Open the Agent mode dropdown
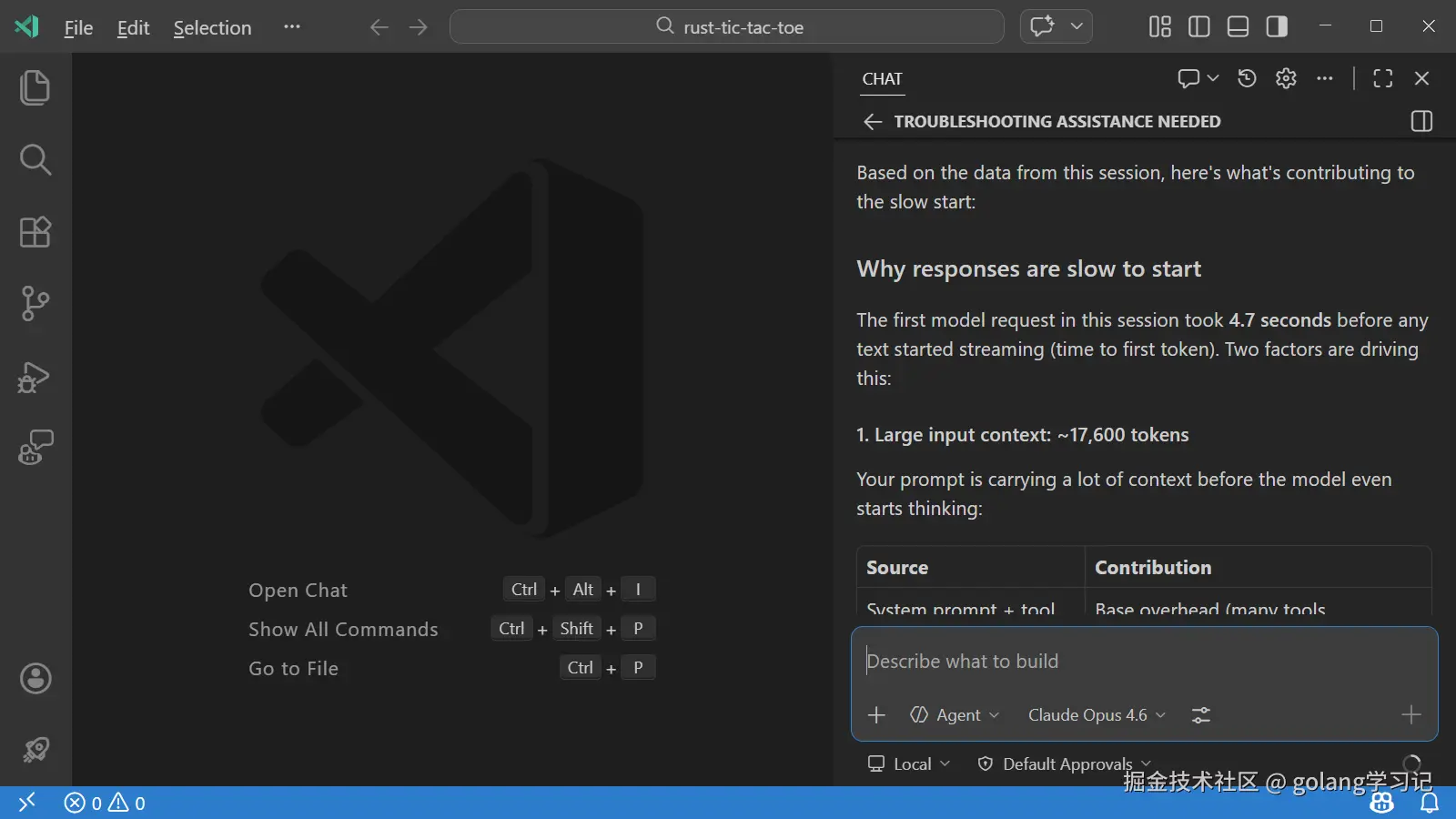Screen dimensions: 1456x819 click(x=955, y=715)
